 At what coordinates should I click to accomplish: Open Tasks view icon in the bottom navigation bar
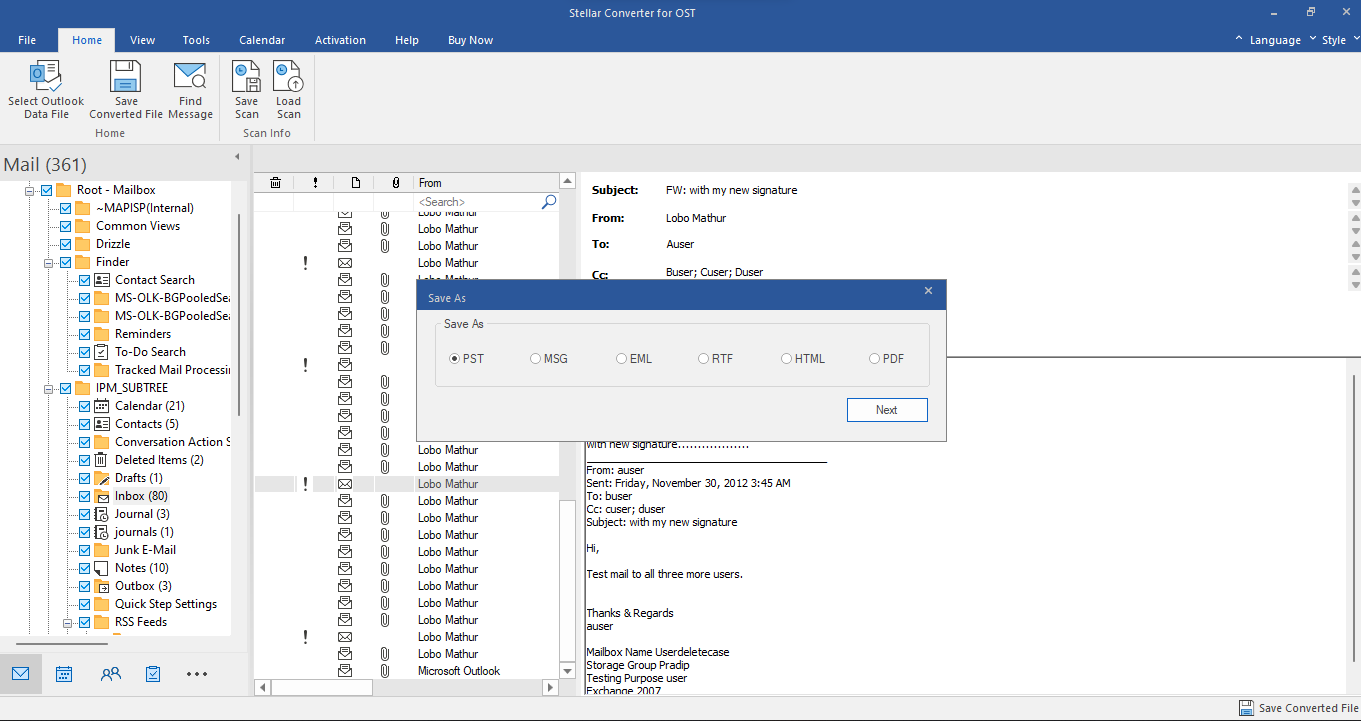pyautogui.click(x=153, y=674)
